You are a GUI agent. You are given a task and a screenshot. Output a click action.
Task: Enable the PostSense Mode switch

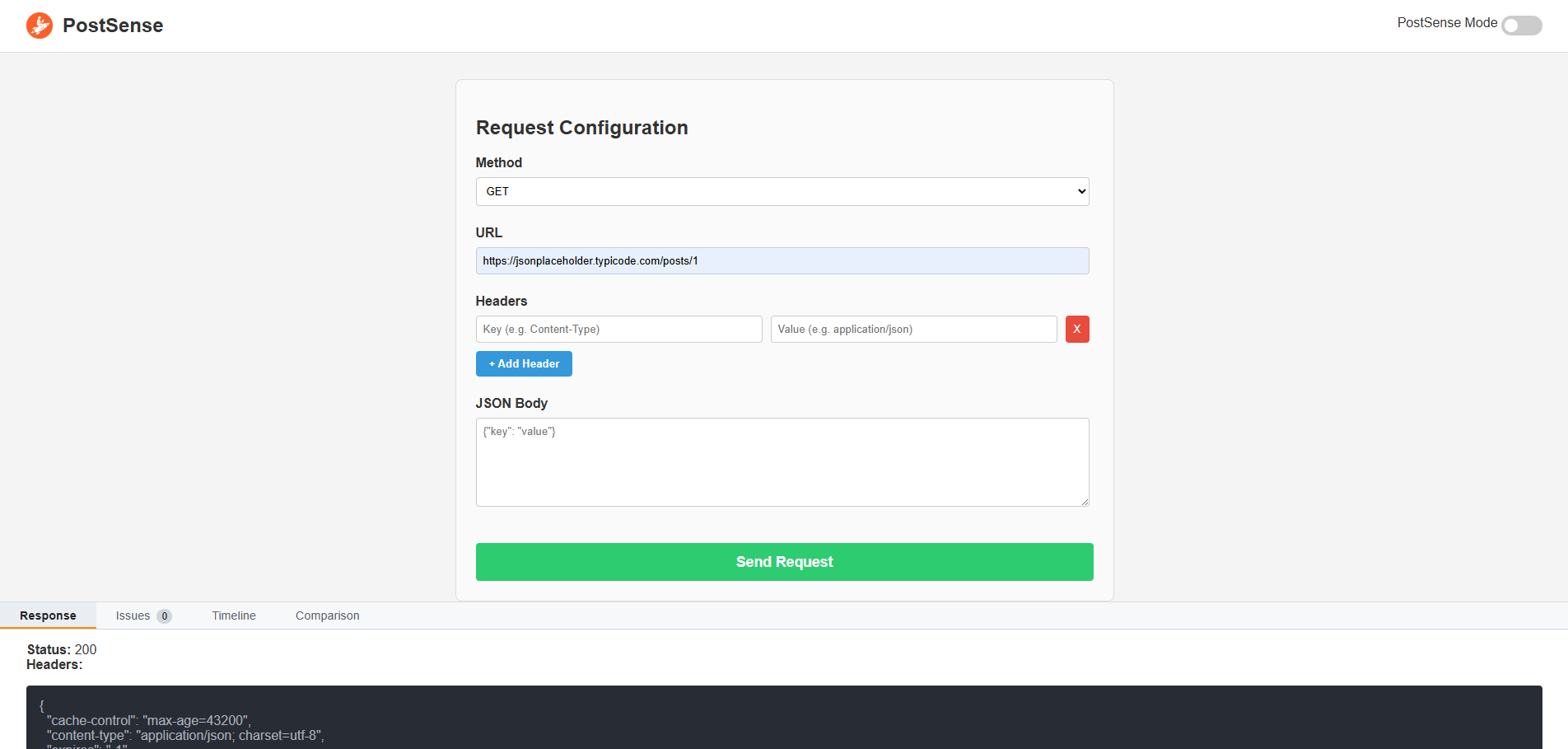(1521, 26)
